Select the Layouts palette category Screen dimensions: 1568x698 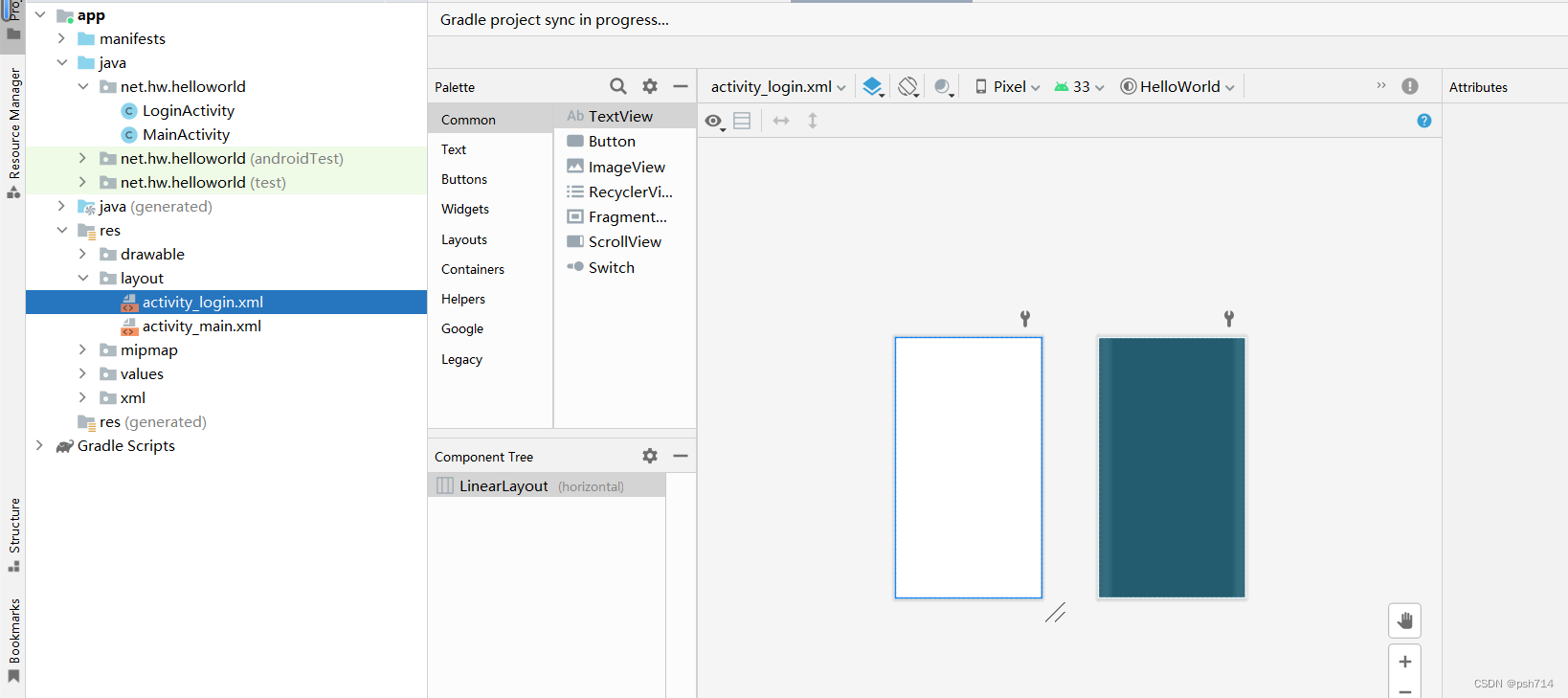coord(490,239)
